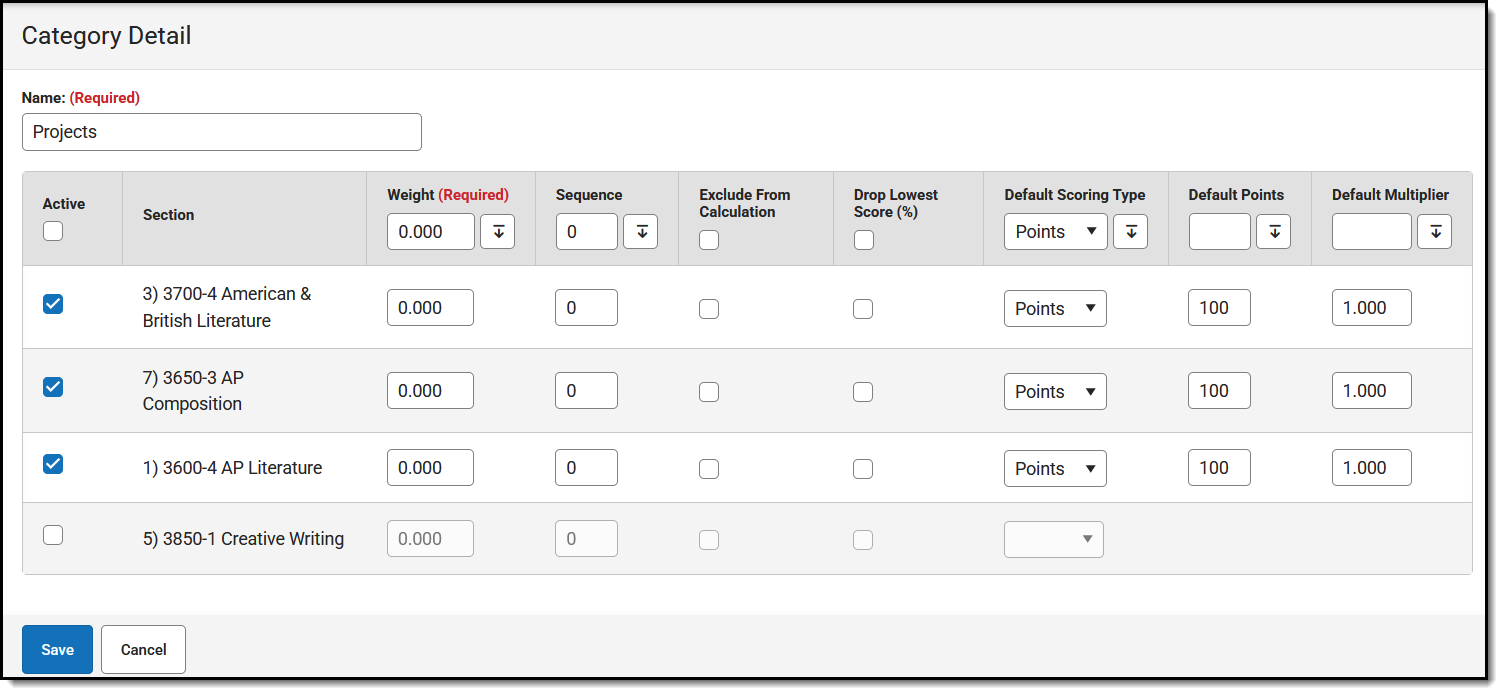
Task: Enable Drop Lowest Score for AP Composition
Action: (863, 392)
